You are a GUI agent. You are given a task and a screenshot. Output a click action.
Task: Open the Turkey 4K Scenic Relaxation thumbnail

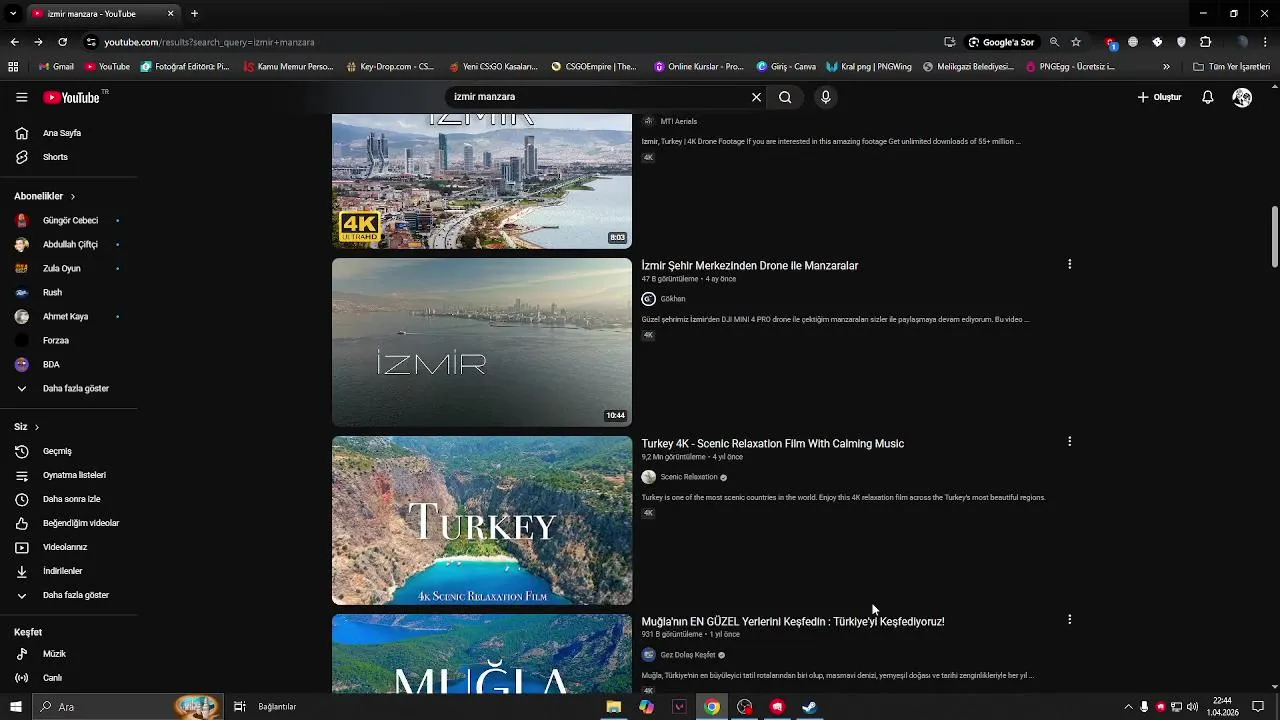pyautogui.click(x=482, y=520)
